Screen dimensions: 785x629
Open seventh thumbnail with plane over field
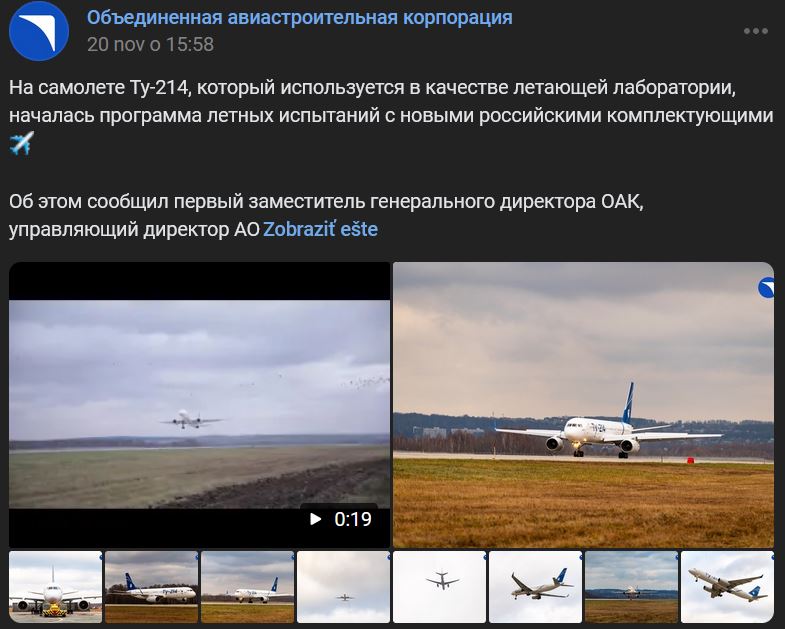click(x=631, y=587)
